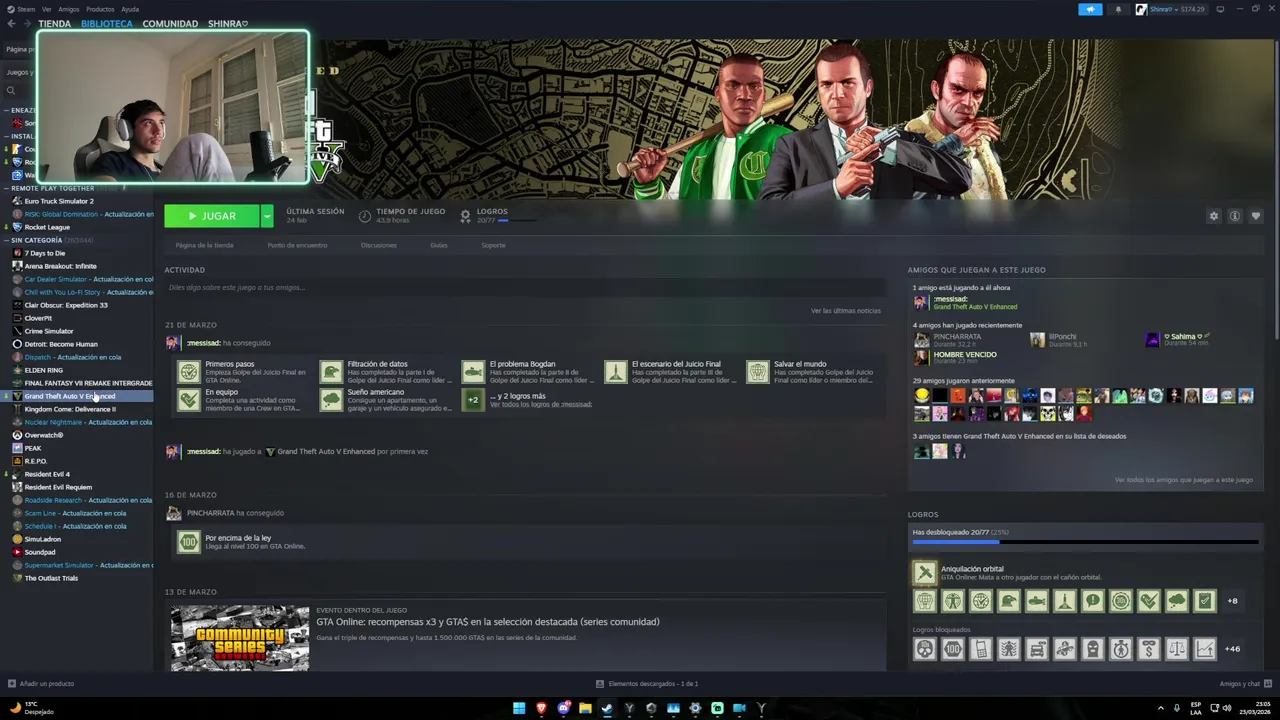The width and height of the screenshot is (1280, 720).
Task: Open Guías link
Action: click(x=439, y=245)
